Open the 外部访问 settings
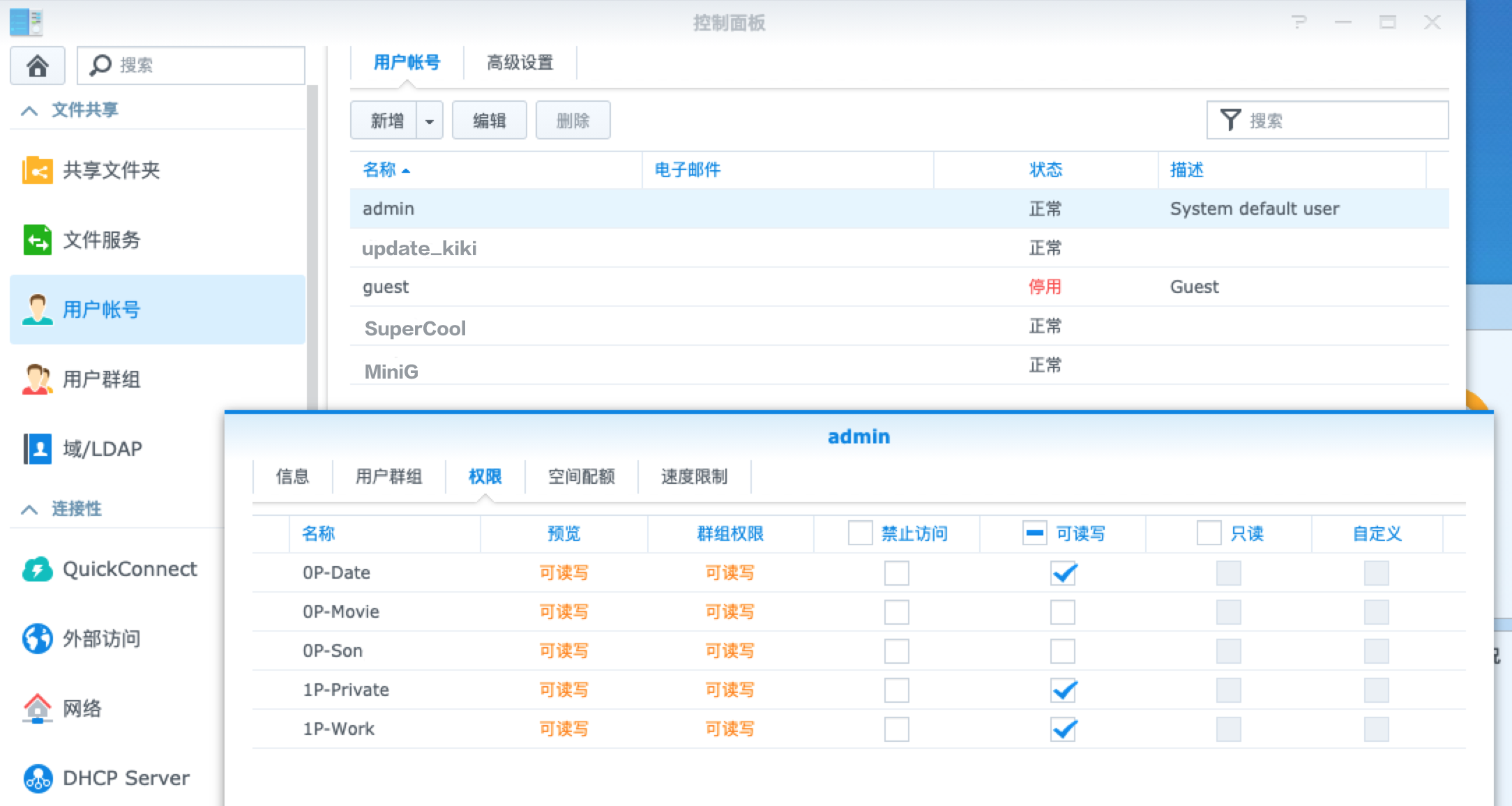Viewport: 1512px width, 806px height. tap(102, 639)
